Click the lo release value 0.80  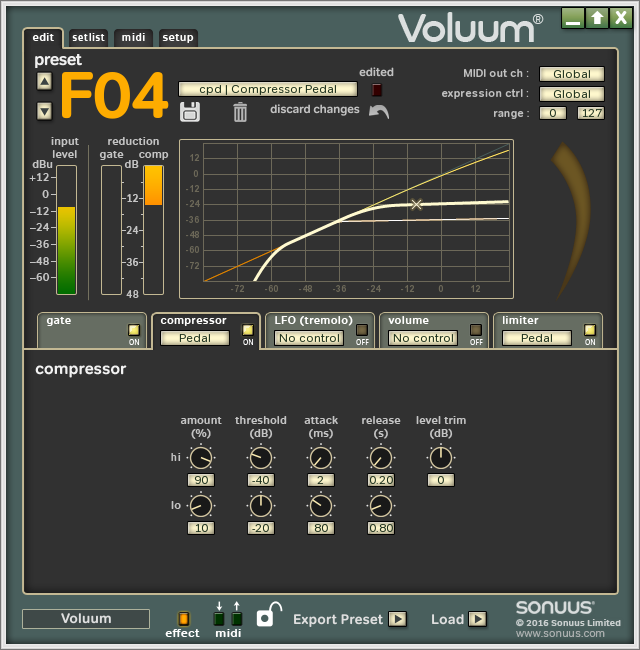click(381, 528)
